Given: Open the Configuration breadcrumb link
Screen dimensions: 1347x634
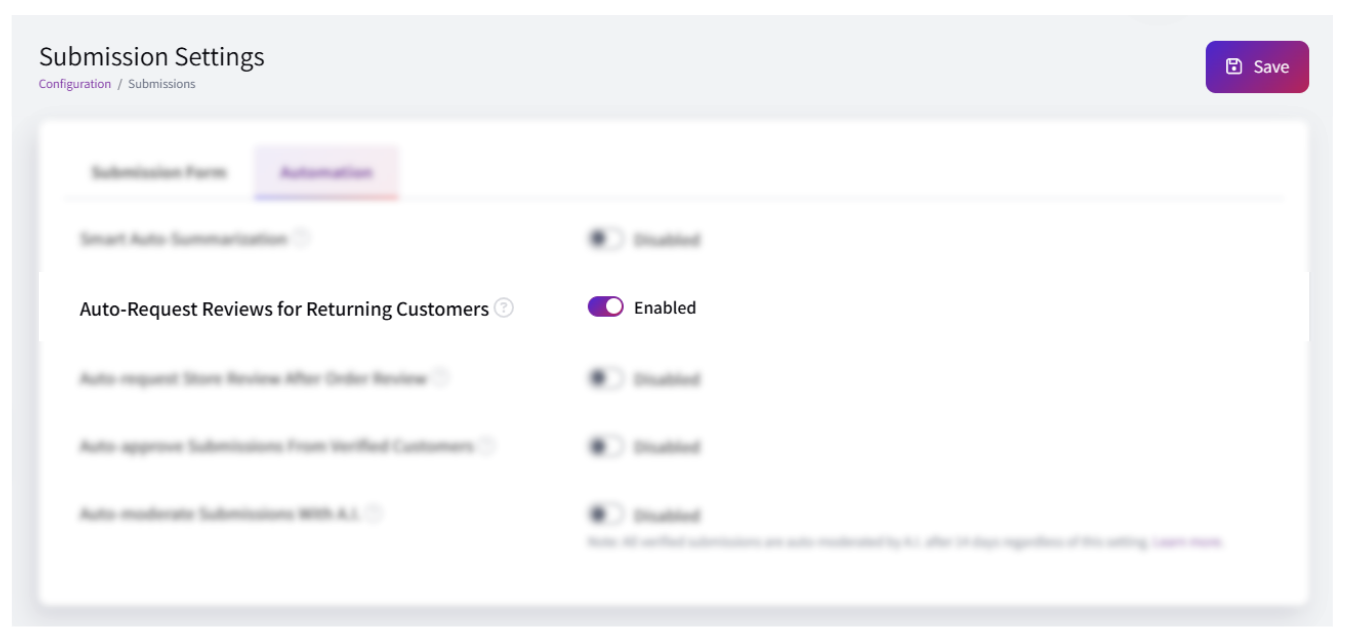Looking at the screenshot, I should tap(74, 84).
